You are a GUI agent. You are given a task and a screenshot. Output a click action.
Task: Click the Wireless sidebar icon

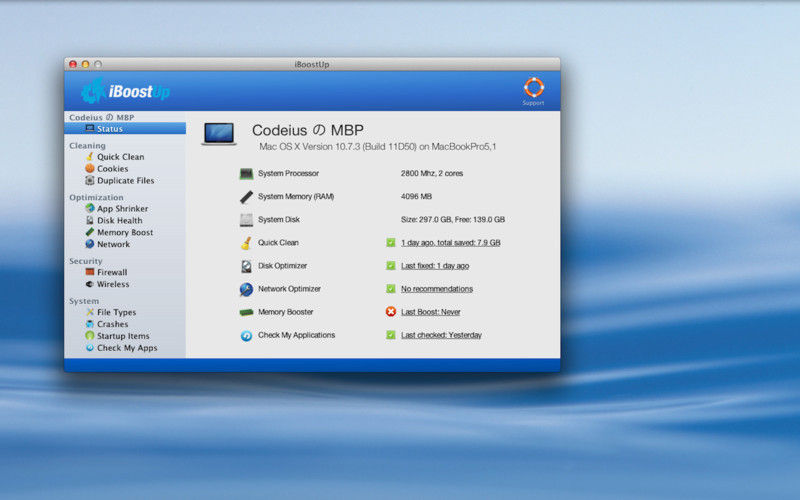point(90,284)
